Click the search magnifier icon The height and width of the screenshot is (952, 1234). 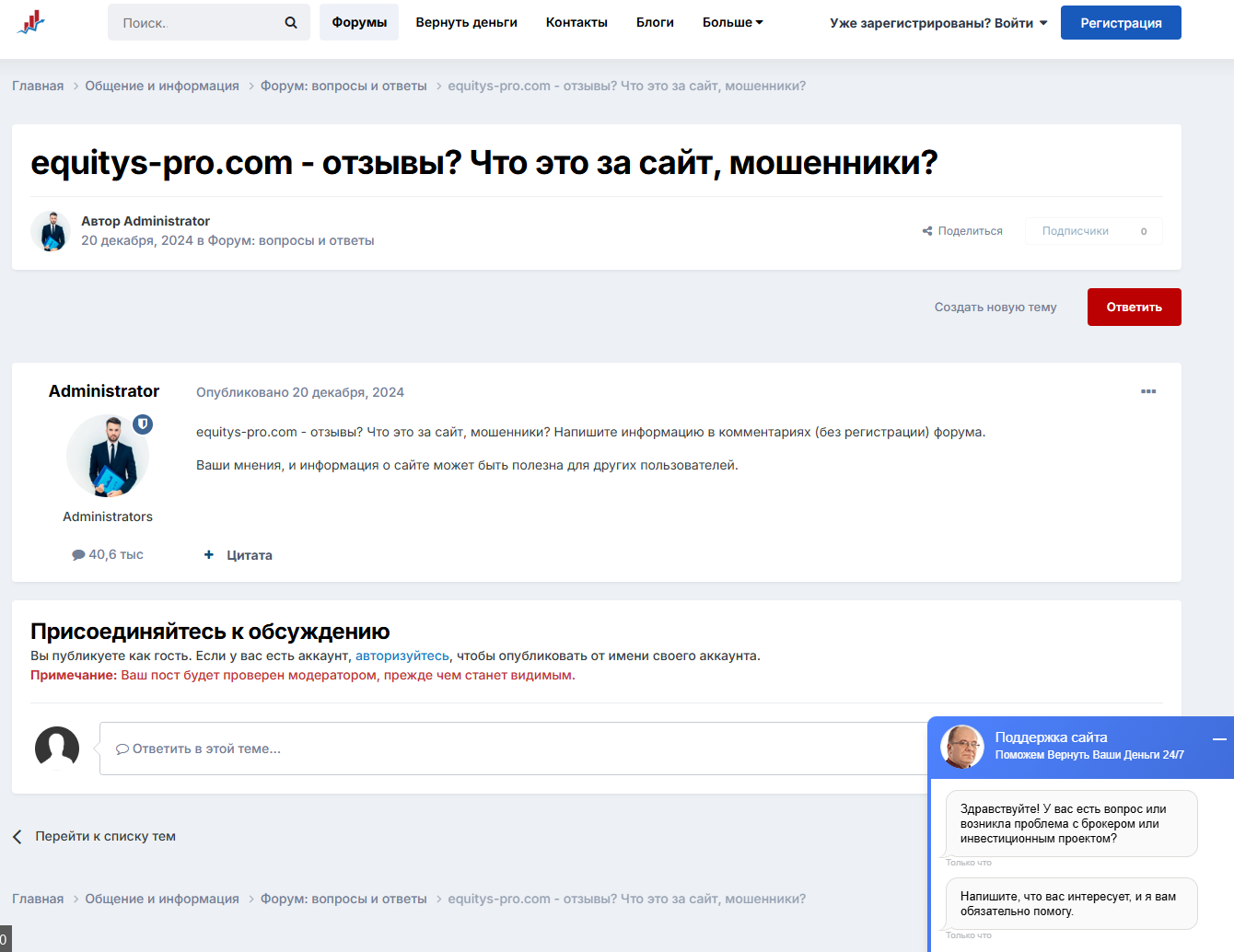(x=291, y=22)
